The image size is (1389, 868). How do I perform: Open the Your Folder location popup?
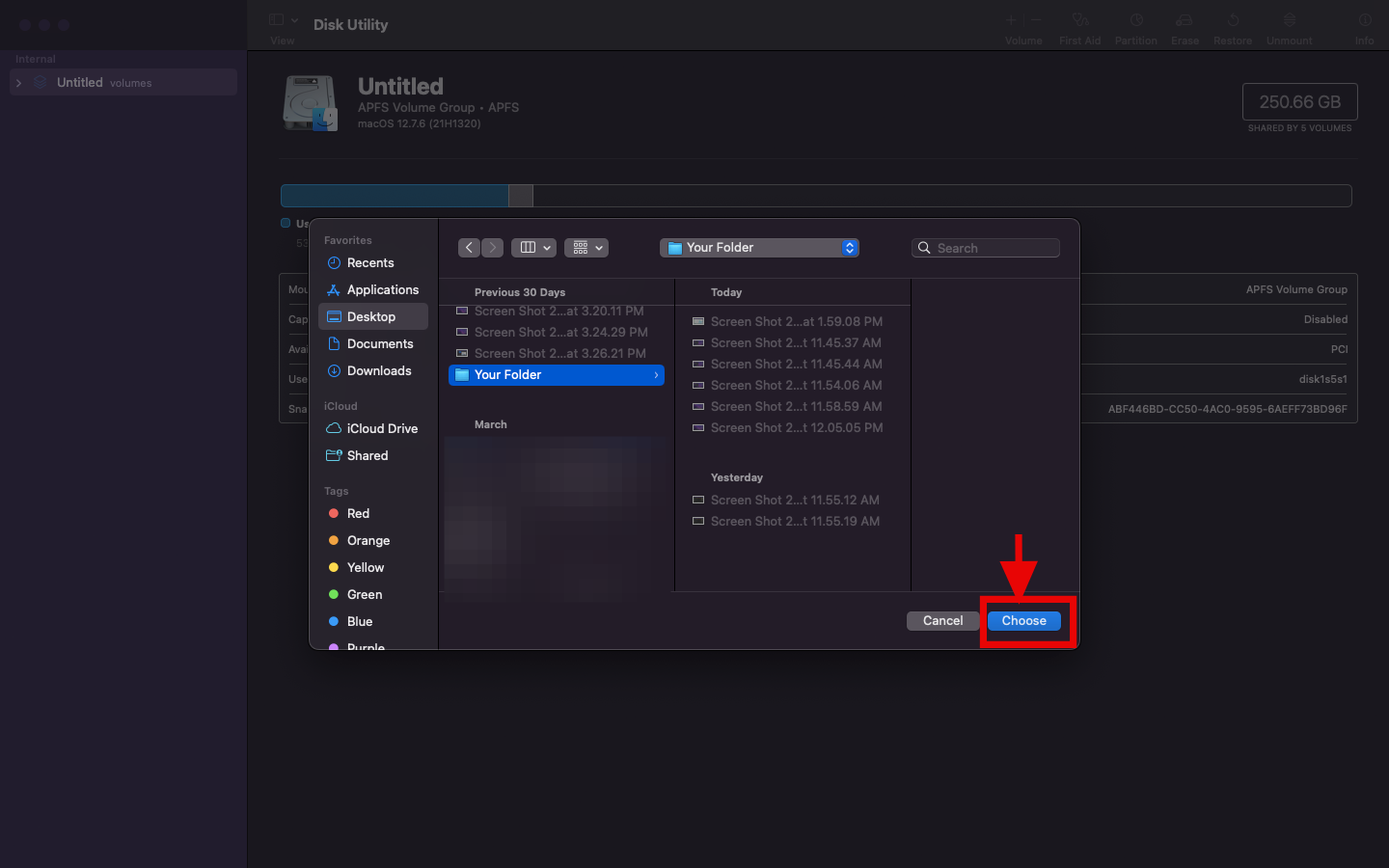click(x=759, y=248)
